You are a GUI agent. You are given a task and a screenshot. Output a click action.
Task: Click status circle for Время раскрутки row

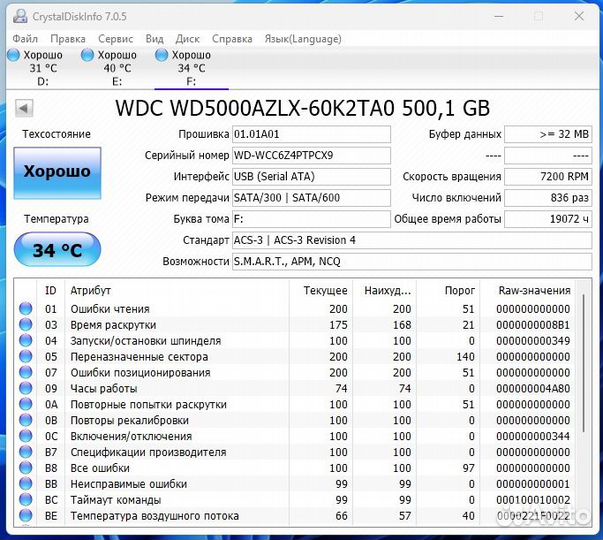26,325
